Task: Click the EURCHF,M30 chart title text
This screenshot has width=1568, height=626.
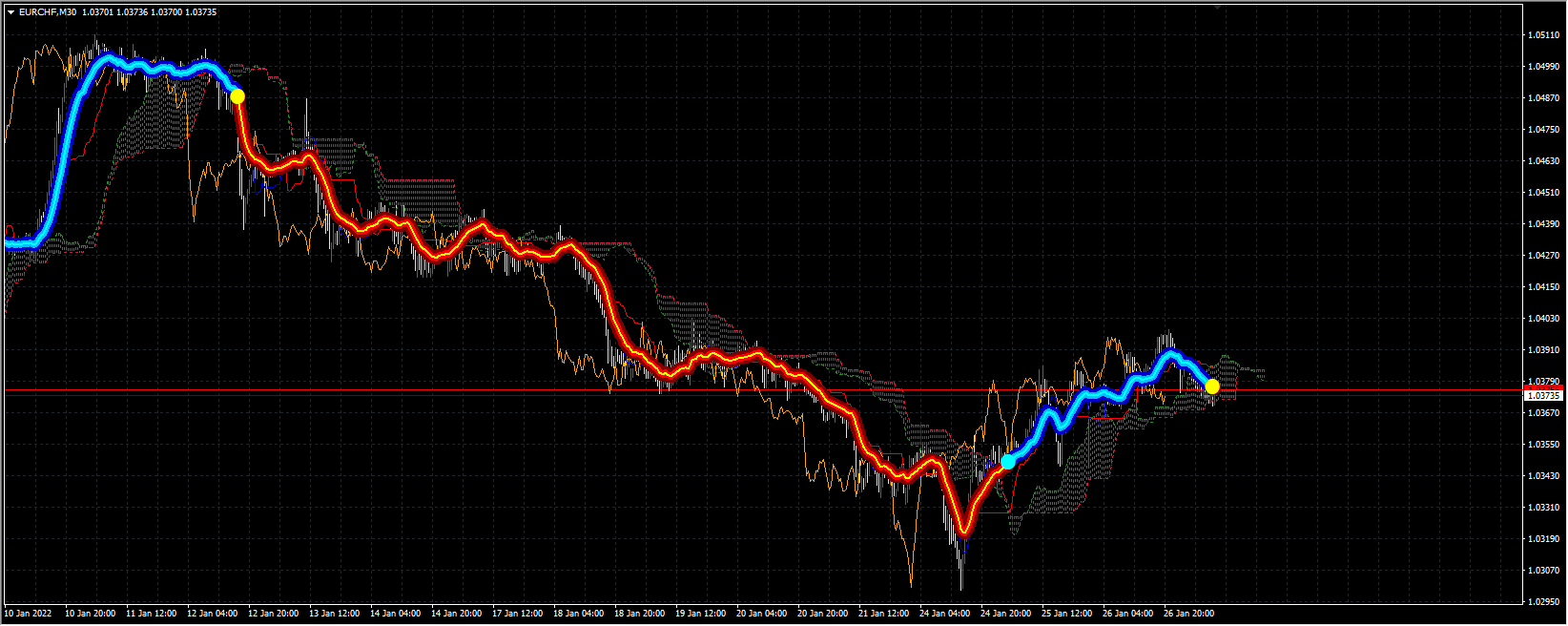Action: (48, 12)
